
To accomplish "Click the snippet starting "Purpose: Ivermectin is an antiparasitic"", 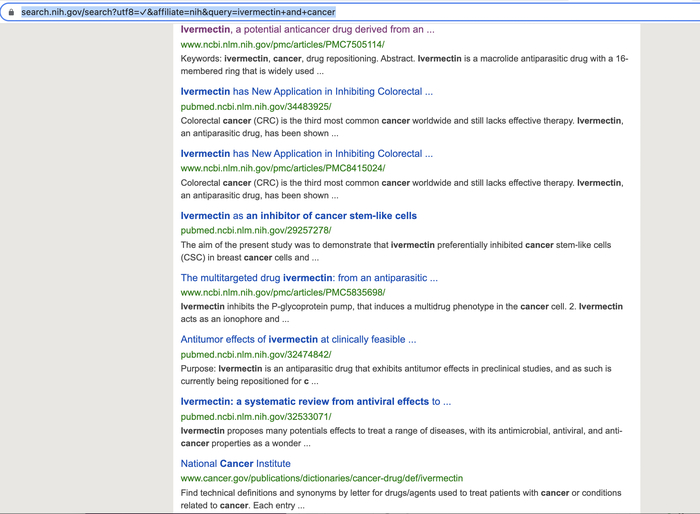I will 400,374.
